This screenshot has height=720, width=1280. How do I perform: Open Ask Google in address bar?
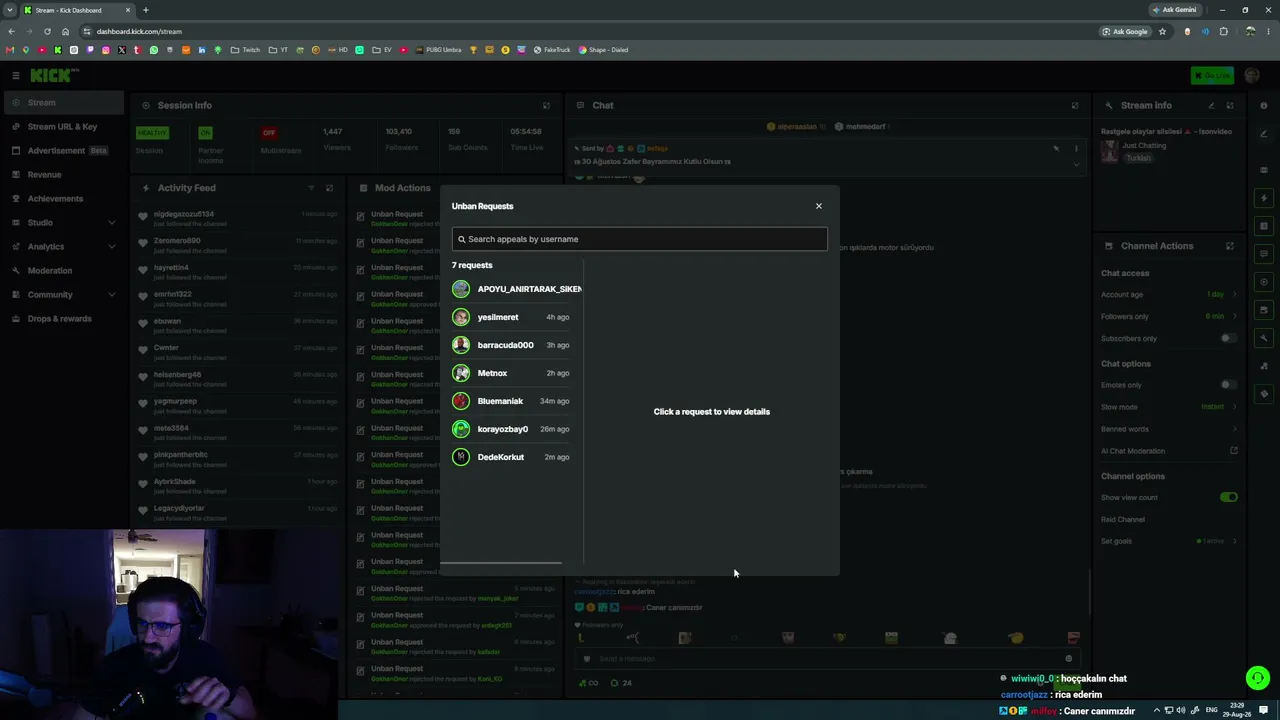[x=1125, y=31]
